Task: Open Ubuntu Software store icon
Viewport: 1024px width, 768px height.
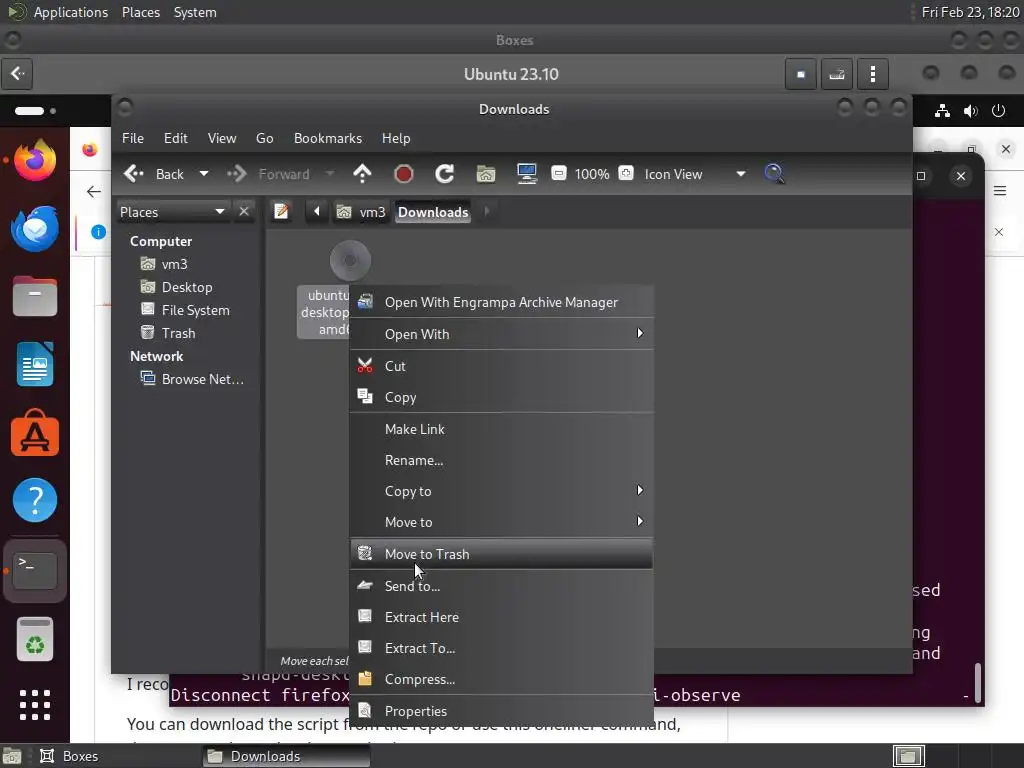Action: pyautogui.click(x=35, y=432)
